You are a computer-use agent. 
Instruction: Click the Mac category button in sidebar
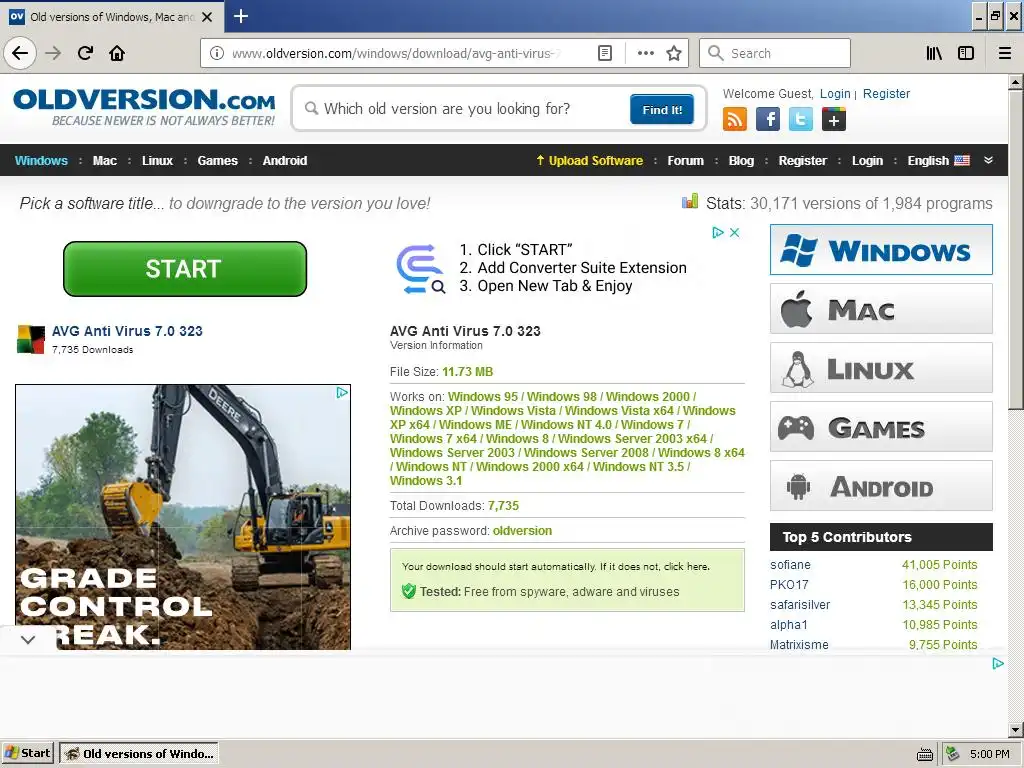click(x=881, y=309)
